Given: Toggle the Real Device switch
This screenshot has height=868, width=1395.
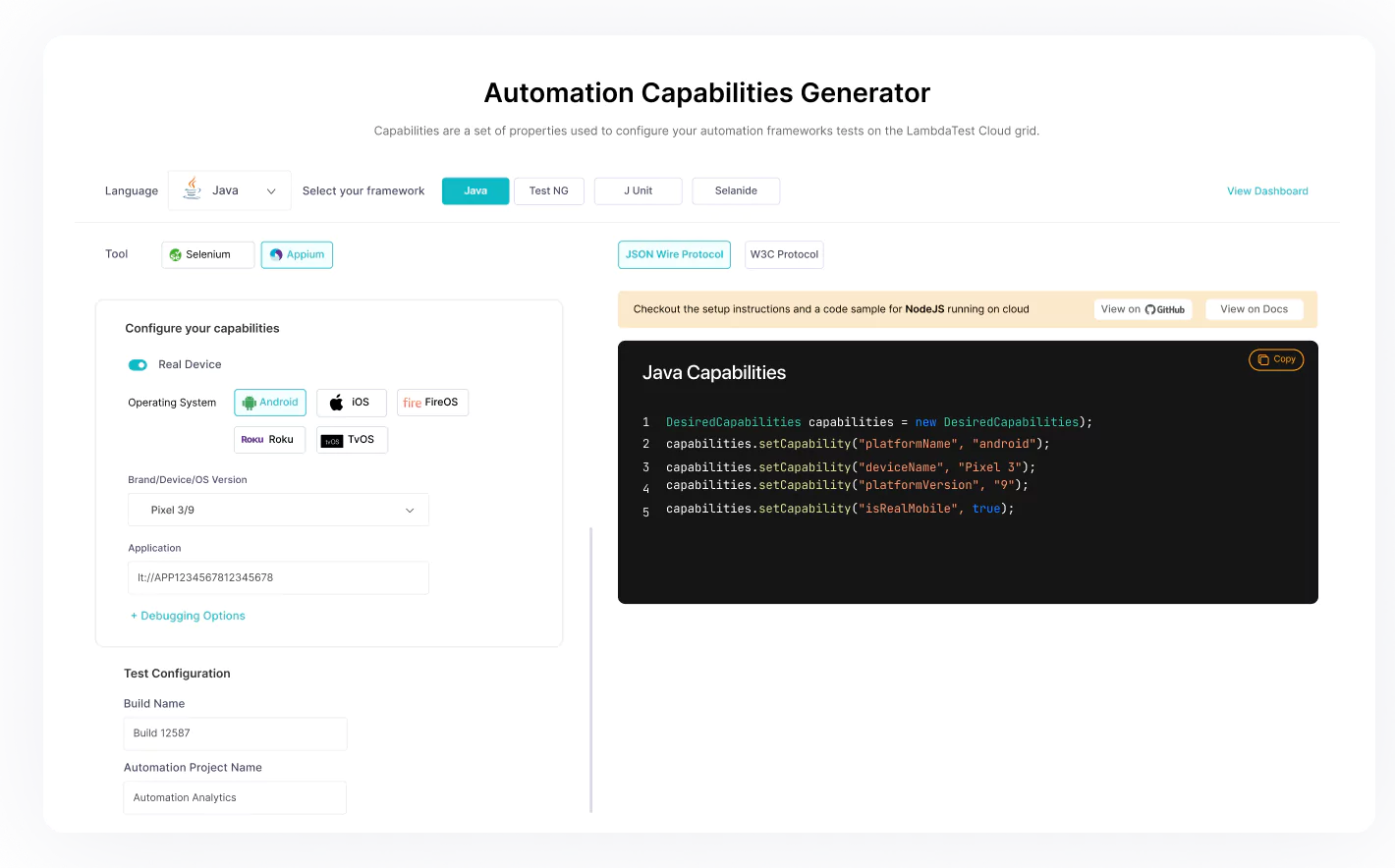Looking at the screenshot, I should pyautogui.click(x=138, y=363).
